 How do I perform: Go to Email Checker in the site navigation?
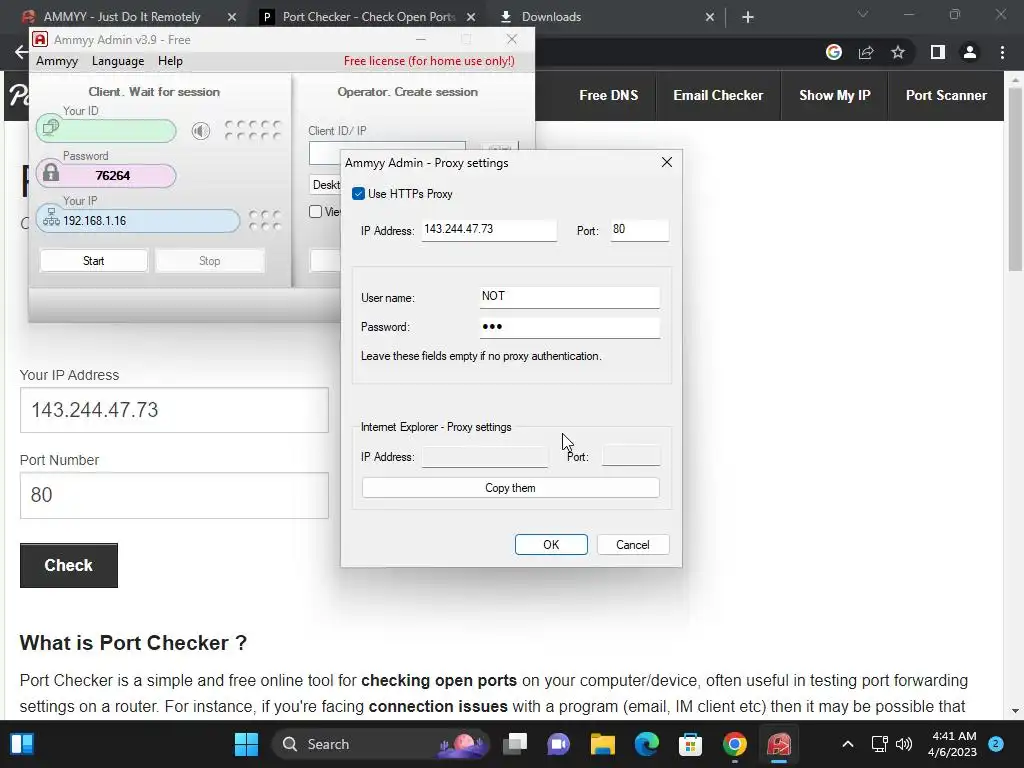(x=718, y=95)
